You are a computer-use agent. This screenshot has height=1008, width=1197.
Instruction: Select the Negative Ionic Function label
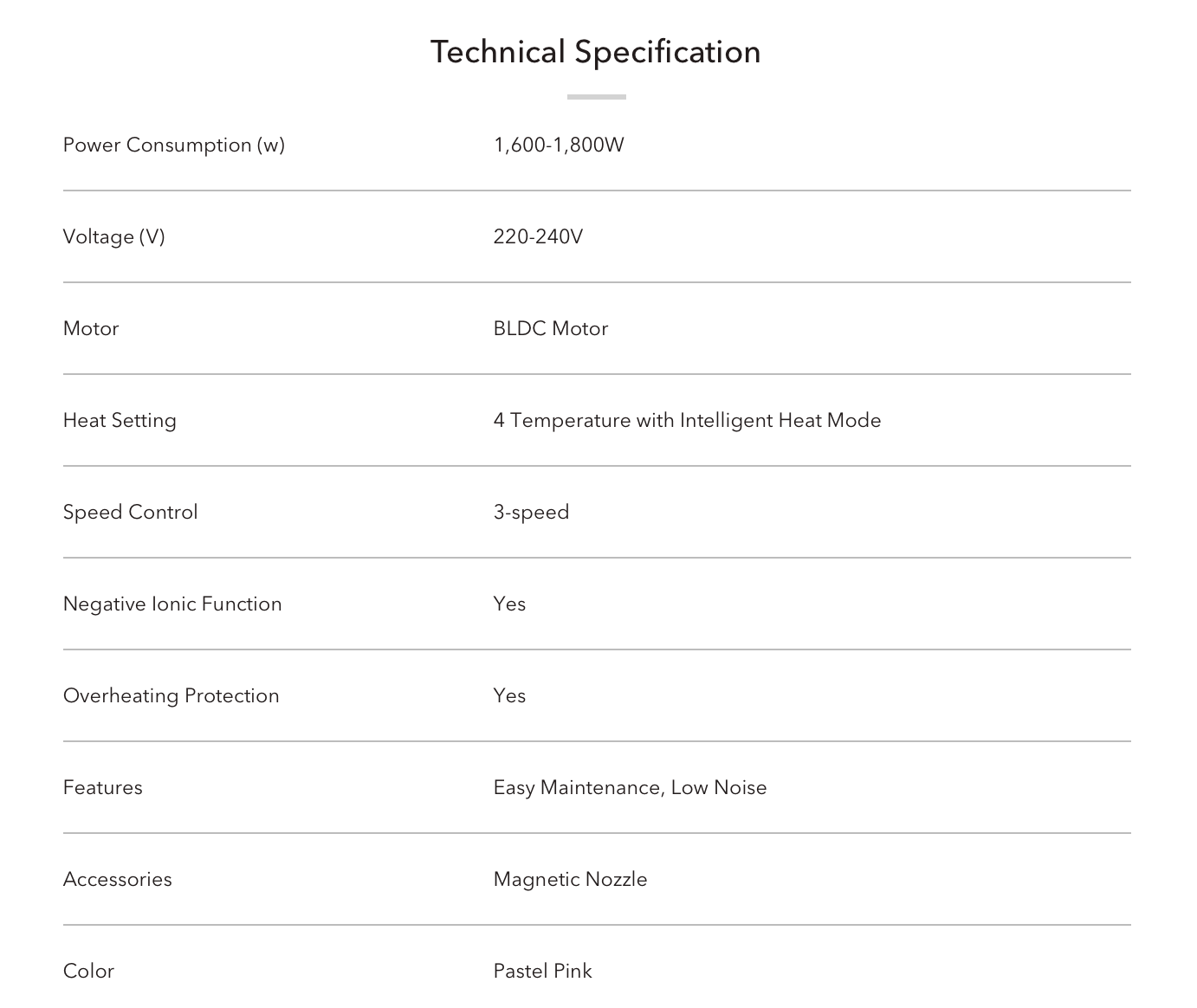[172, 604]
